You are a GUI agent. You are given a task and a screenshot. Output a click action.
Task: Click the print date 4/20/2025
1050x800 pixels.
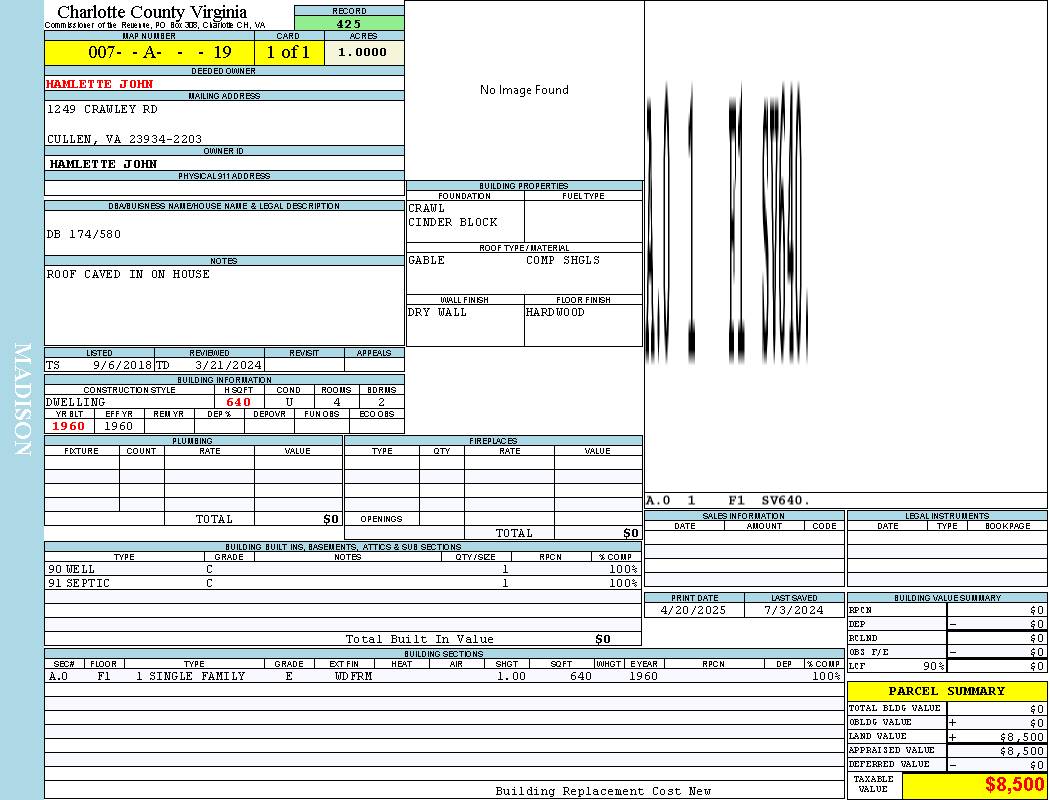point(694,610)
